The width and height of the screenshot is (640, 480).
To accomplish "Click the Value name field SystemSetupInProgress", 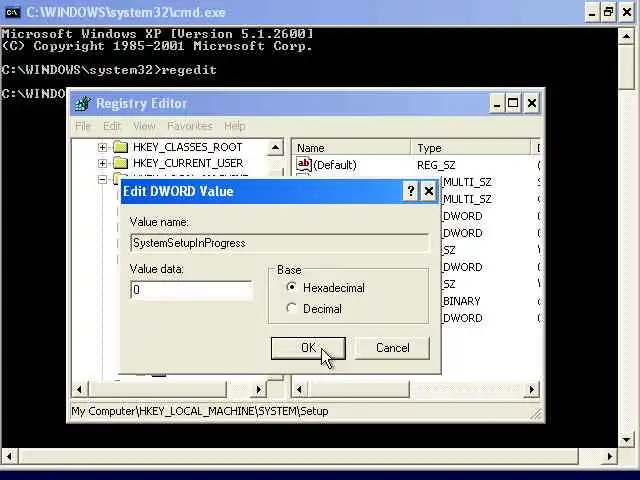I will [x=280, y=243].
